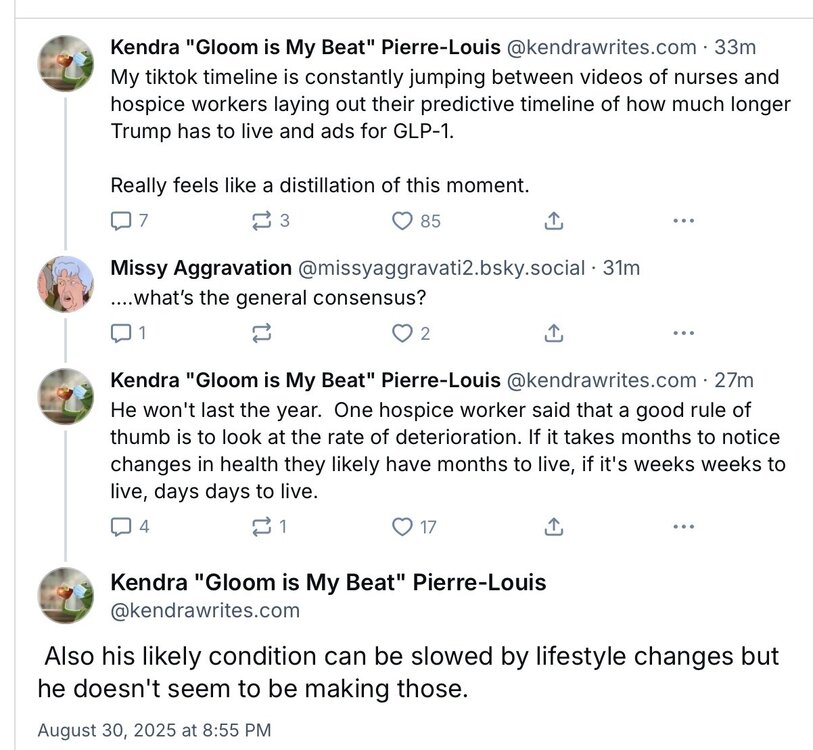Screen dimensions: 813x750
Task: Share Missy Aggravation's reply
Action: pos(554,333)
